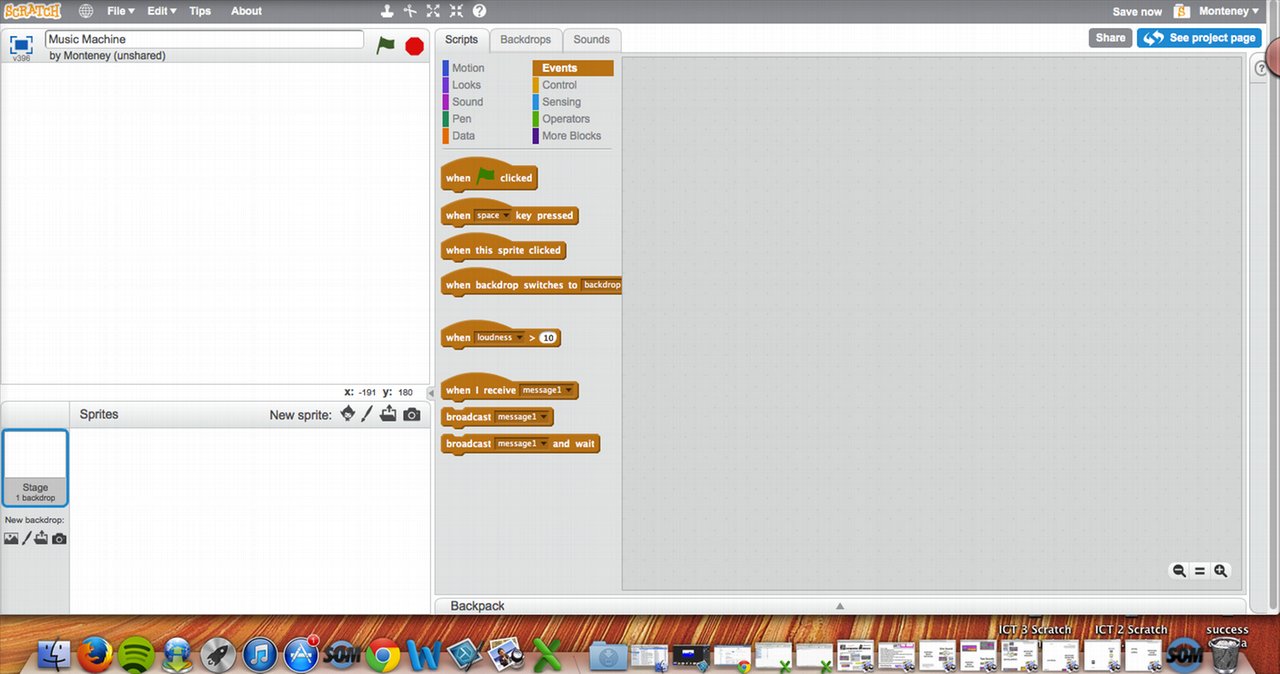Select the Pen block category

click(x=461, y=118)
